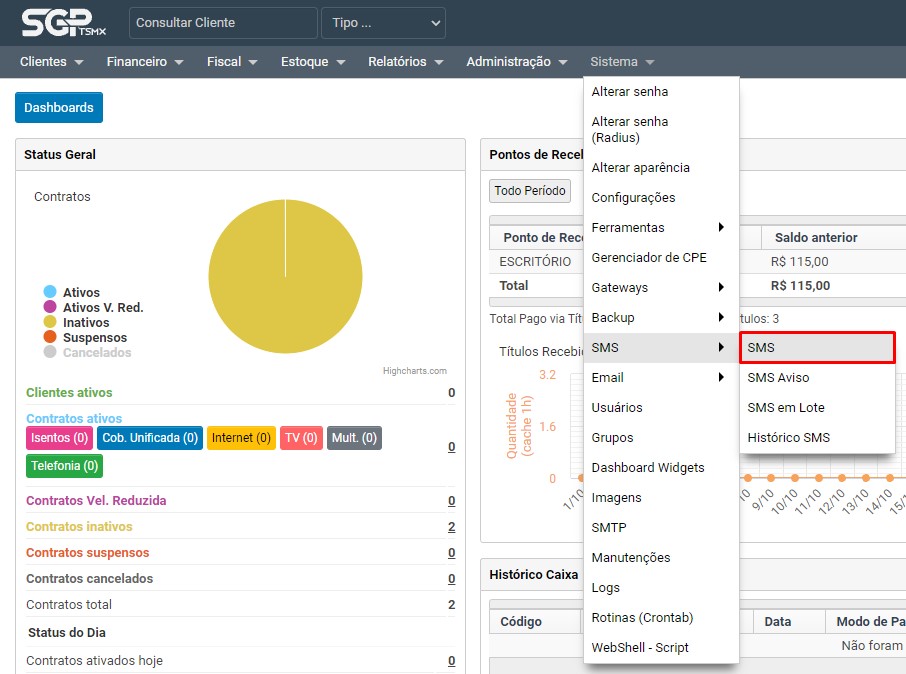Focus the Consultar Cliente search field
906x674 pixels.
coord(223,23)
